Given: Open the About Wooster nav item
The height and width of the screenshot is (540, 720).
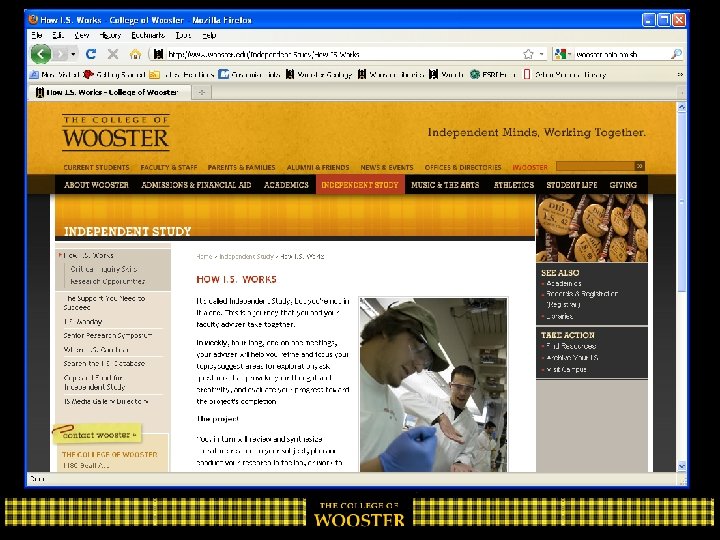Looking at the screenshot, I should pos(96,185).
